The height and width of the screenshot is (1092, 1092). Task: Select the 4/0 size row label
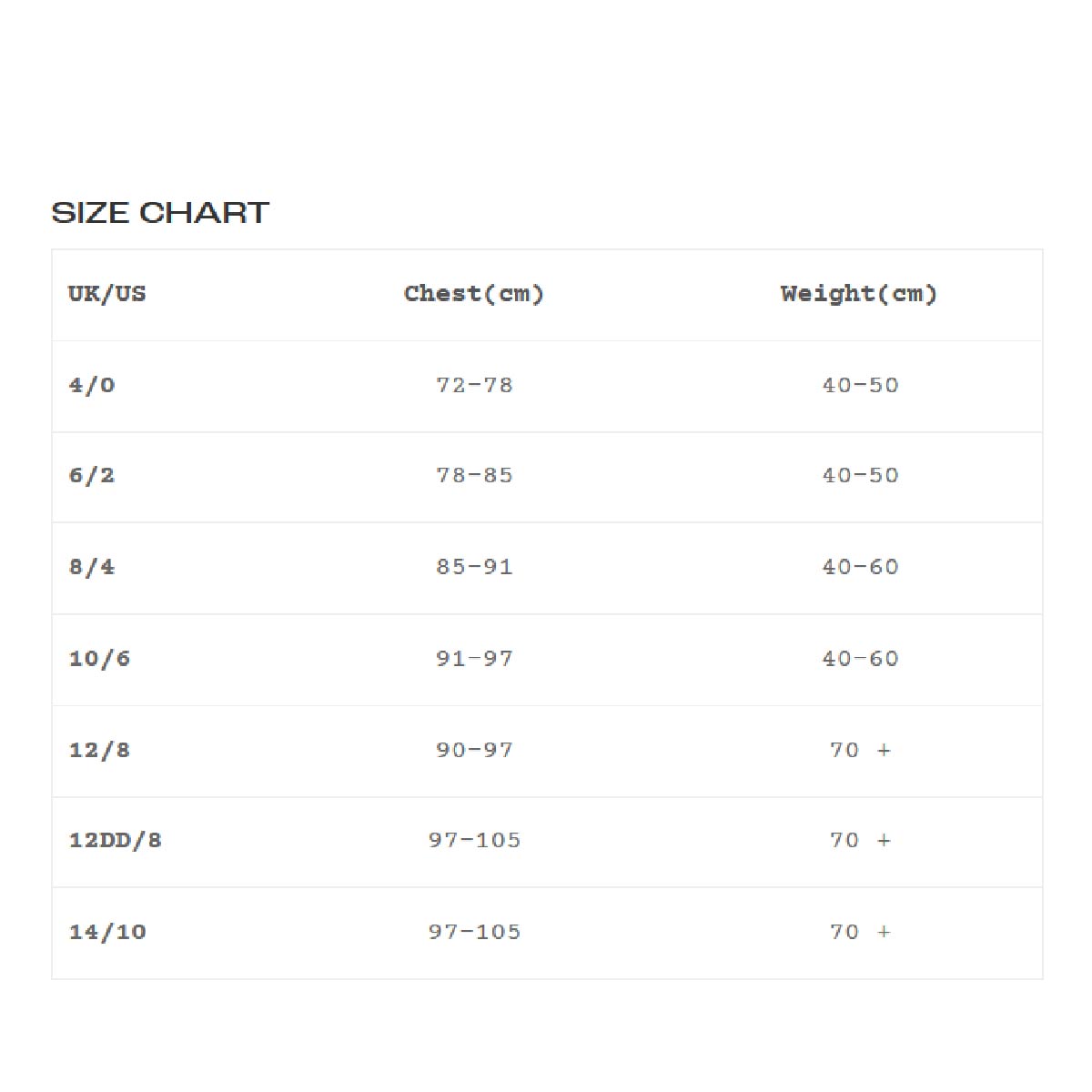[92, 385]
